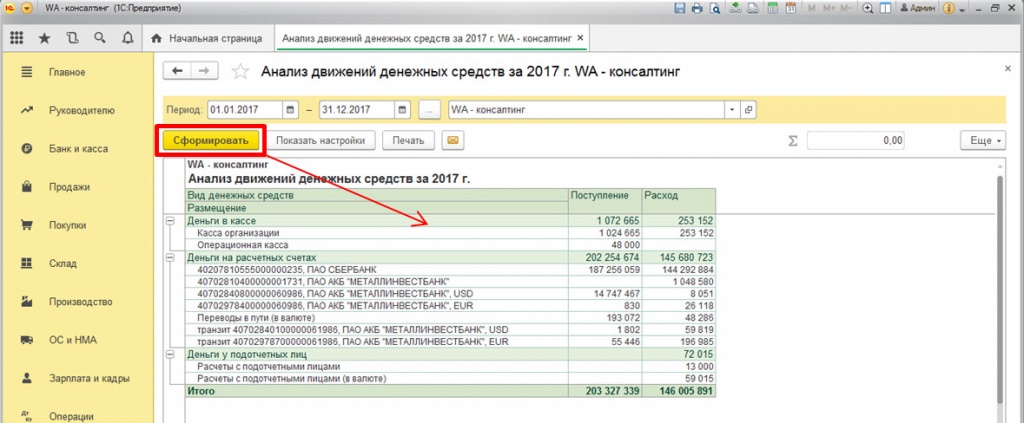The width and height of the screenshot is (1024, 423).
Task: Click the Print icon in the title bar
Action: point(696,8)
